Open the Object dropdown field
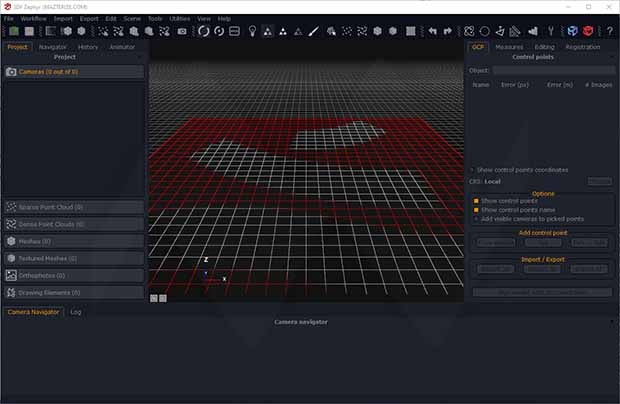The height and width of the screenshot is (404, 620). [554, 70]
